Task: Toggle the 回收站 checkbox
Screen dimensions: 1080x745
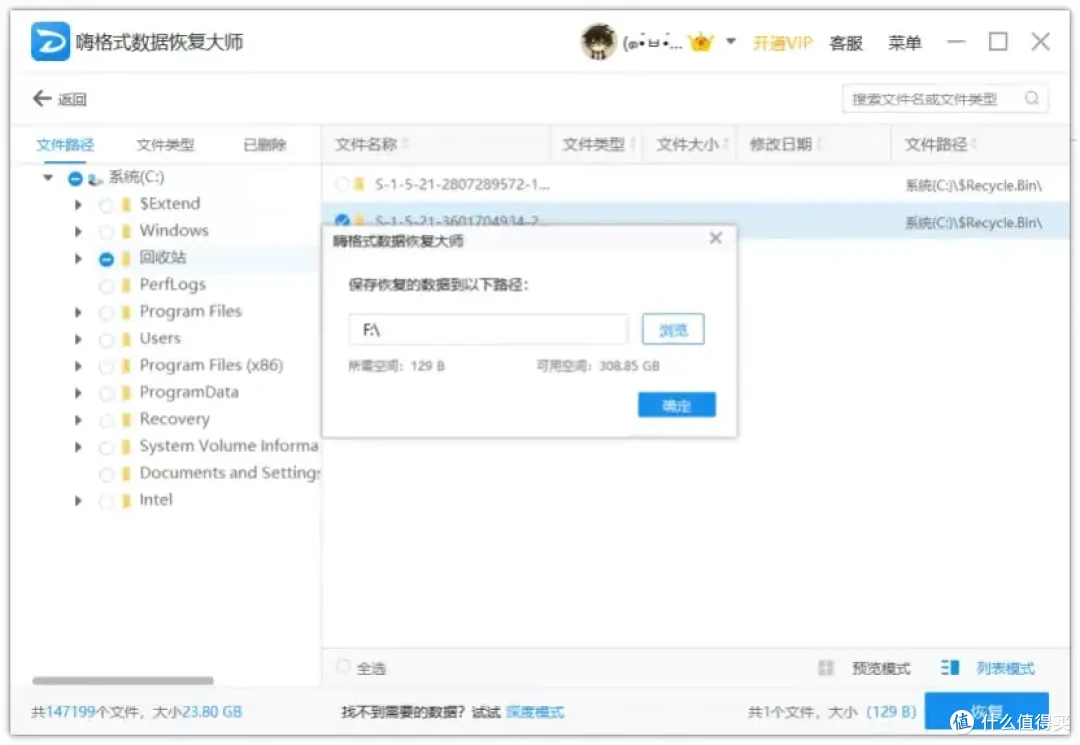Action: pyautogui.click(x=106, y=259)
